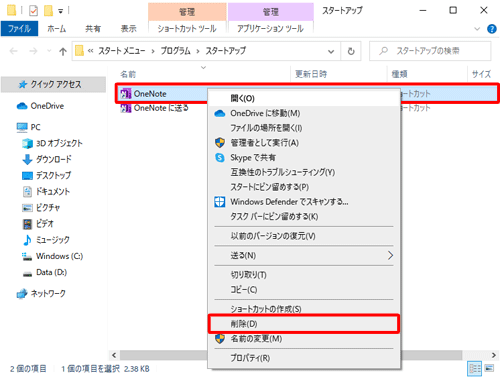This screenshot has height=377, width=500.
Task: Open ドキュメント folder in sidebar
Action: (x=46, y=192)
